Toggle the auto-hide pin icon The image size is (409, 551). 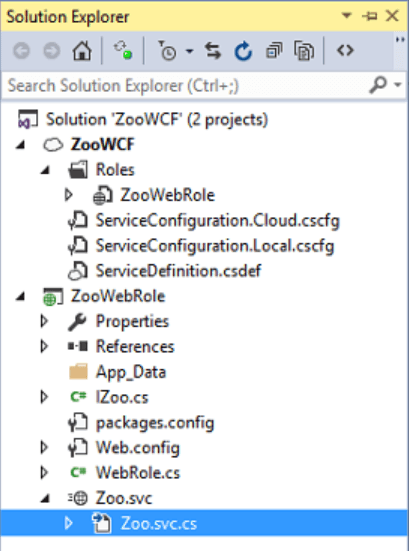click(x=369, y=16)
